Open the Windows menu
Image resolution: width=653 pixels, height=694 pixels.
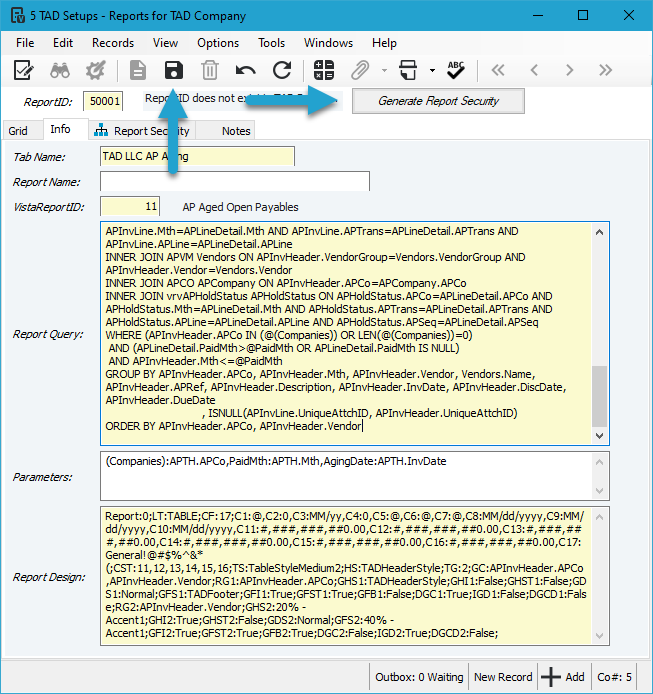click(328, 43)
